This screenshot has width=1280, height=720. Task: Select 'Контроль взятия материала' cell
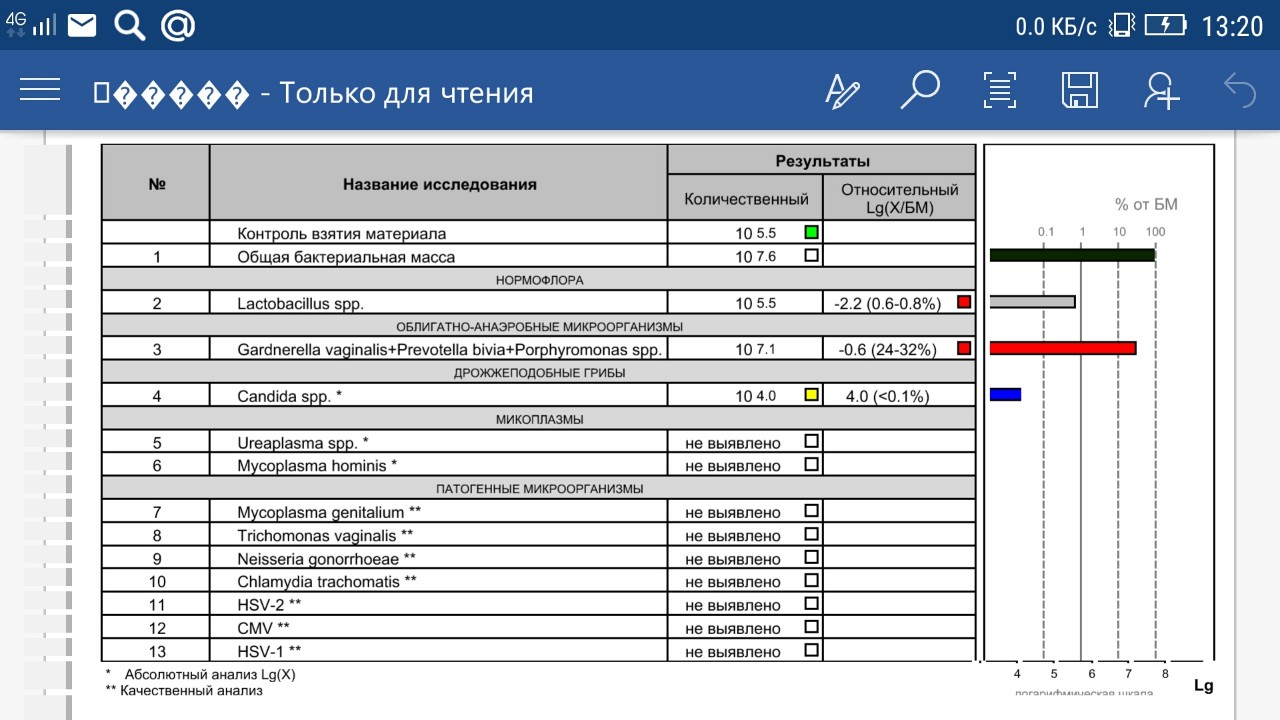(439, 233)
